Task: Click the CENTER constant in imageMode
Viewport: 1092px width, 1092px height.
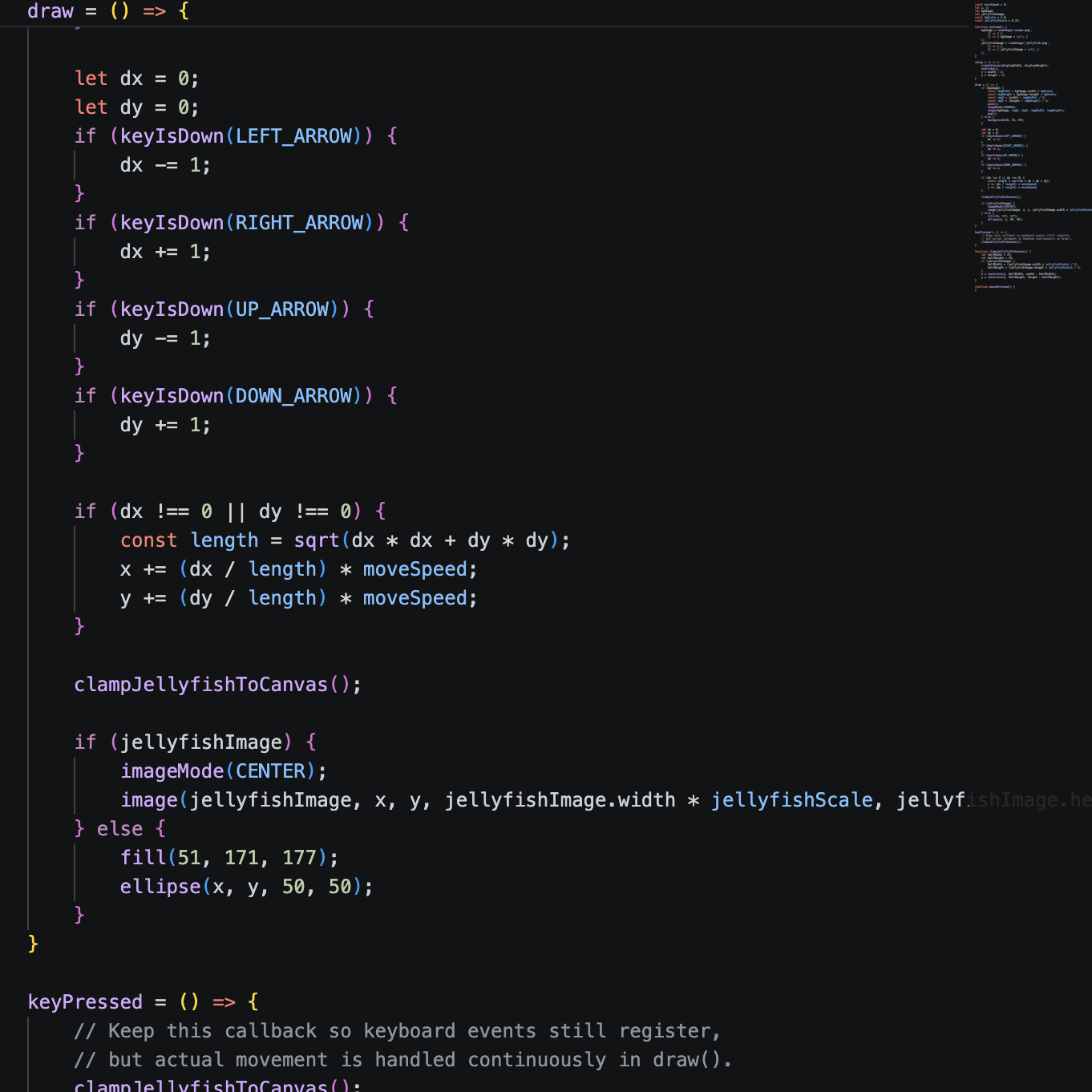Action: tap(270, 771)
